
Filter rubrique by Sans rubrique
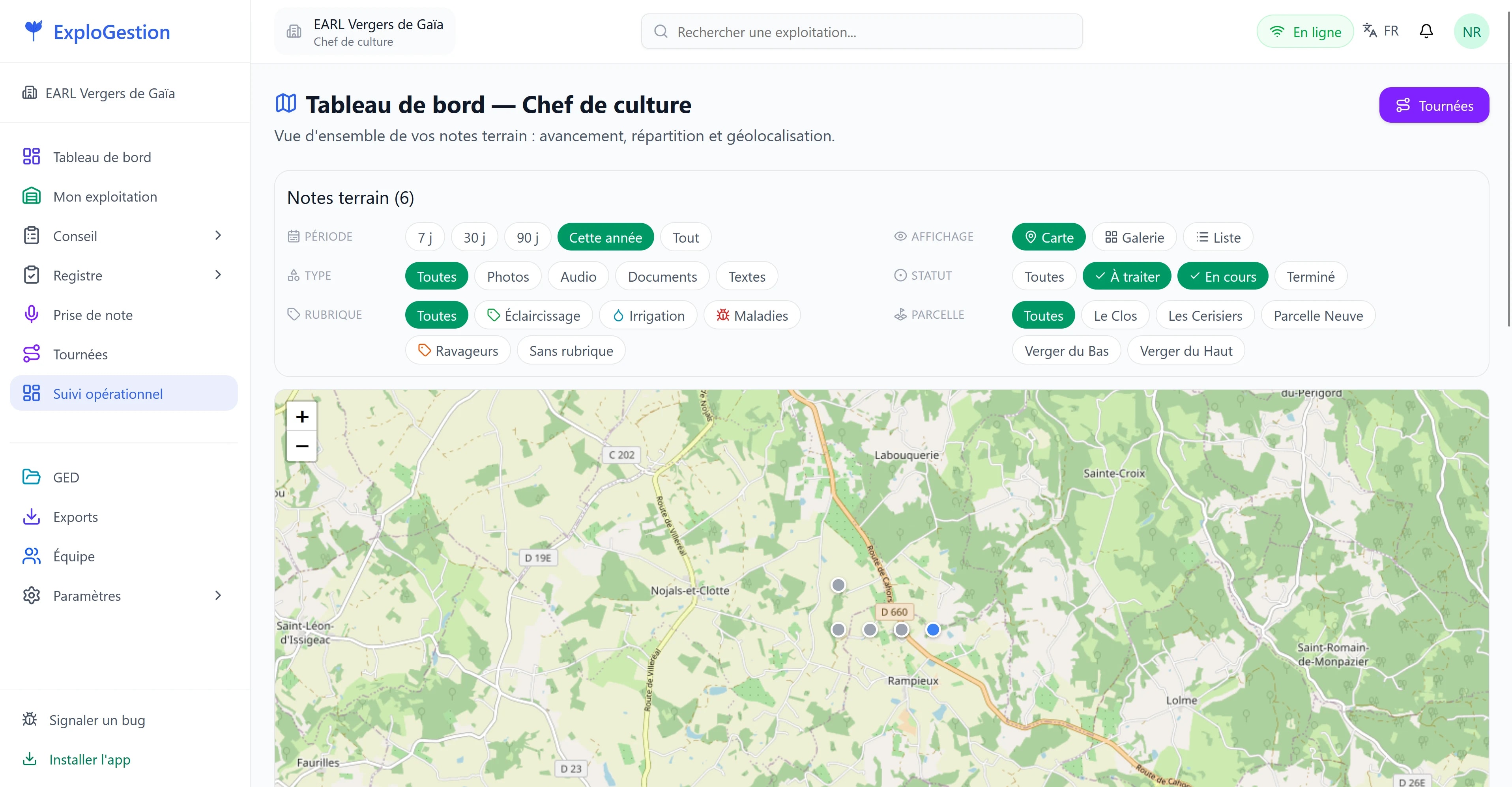tap(571, 350)
